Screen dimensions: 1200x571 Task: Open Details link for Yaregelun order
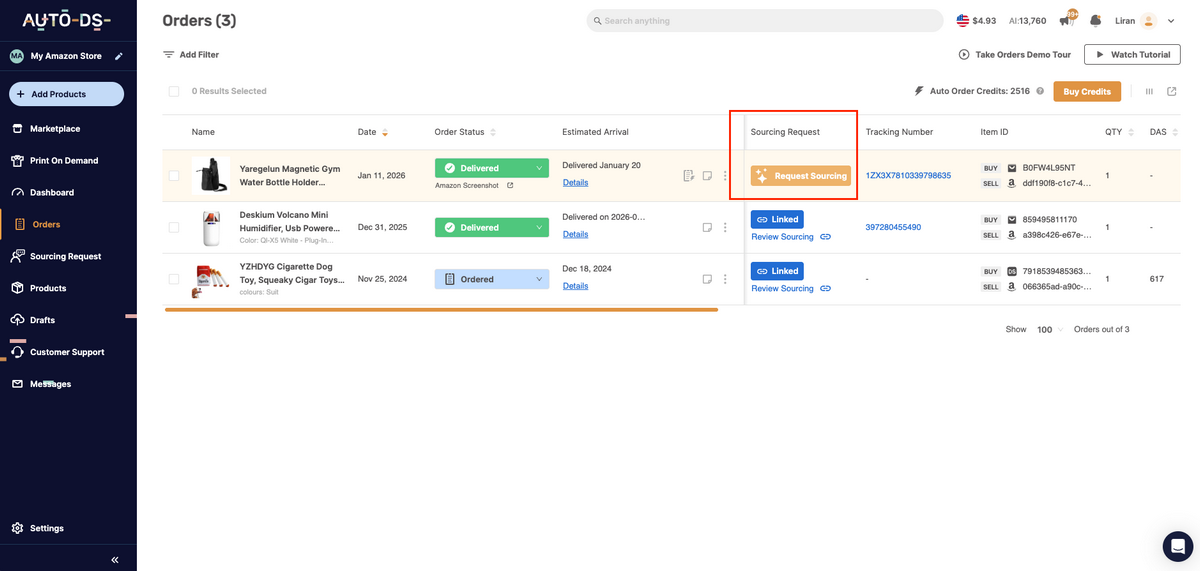tap(575, 182)
